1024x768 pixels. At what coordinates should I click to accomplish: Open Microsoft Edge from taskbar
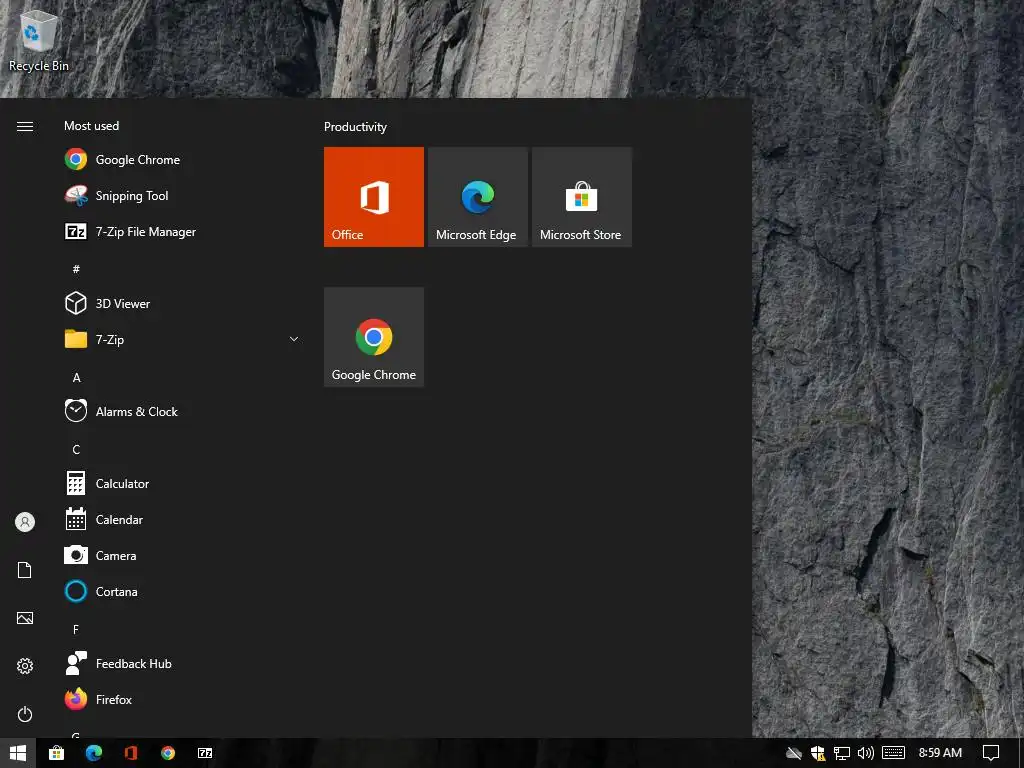point(94,753)
